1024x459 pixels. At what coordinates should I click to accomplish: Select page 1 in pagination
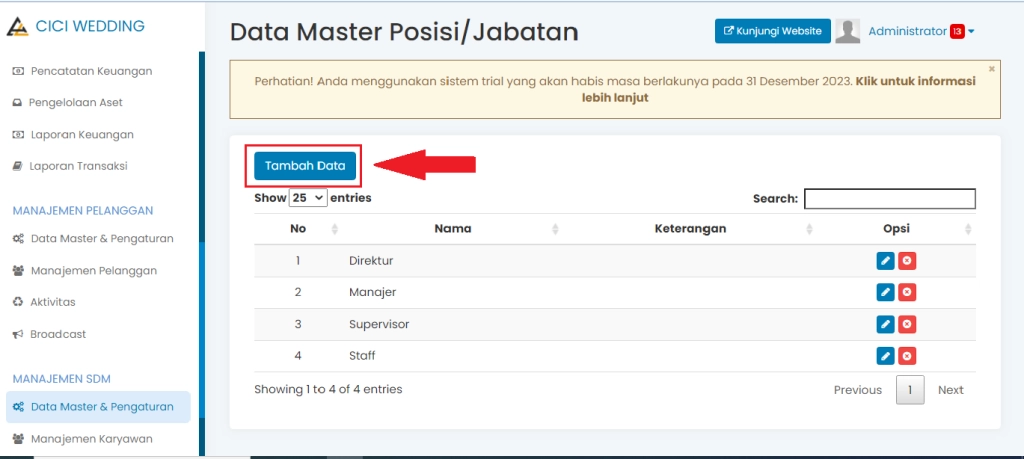(910, 390)
